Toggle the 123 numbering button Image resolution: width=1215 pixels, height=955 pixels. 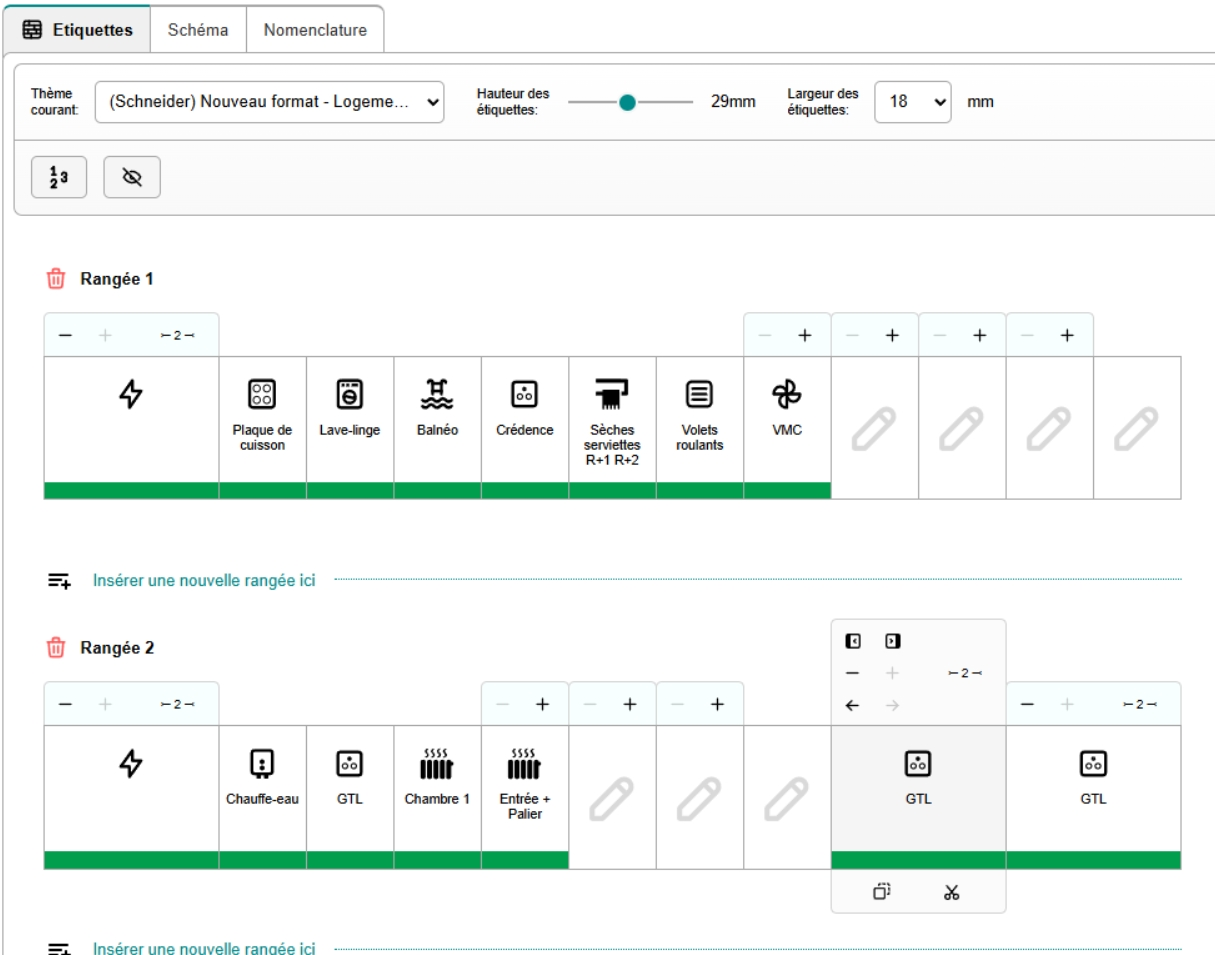point(59,177)
